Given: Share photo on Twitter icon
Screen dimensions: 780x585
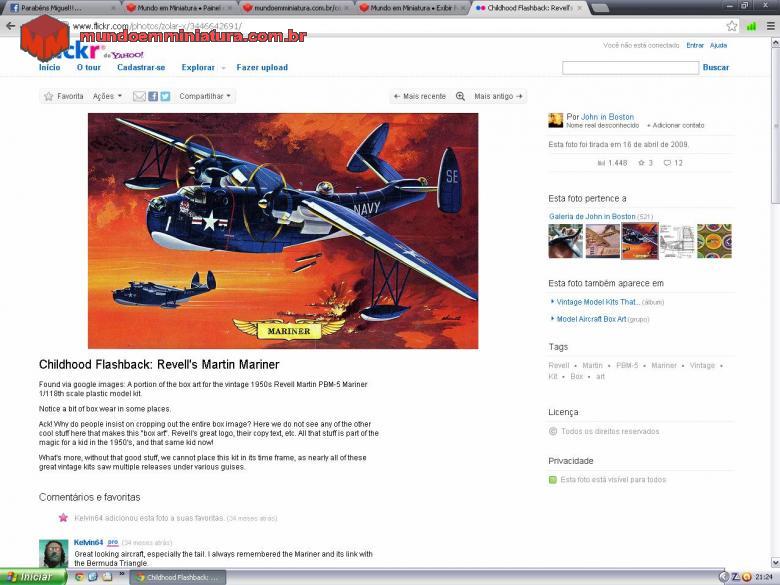Looking at the screenshot, I should pyautogui.click(x=165, y=97).
